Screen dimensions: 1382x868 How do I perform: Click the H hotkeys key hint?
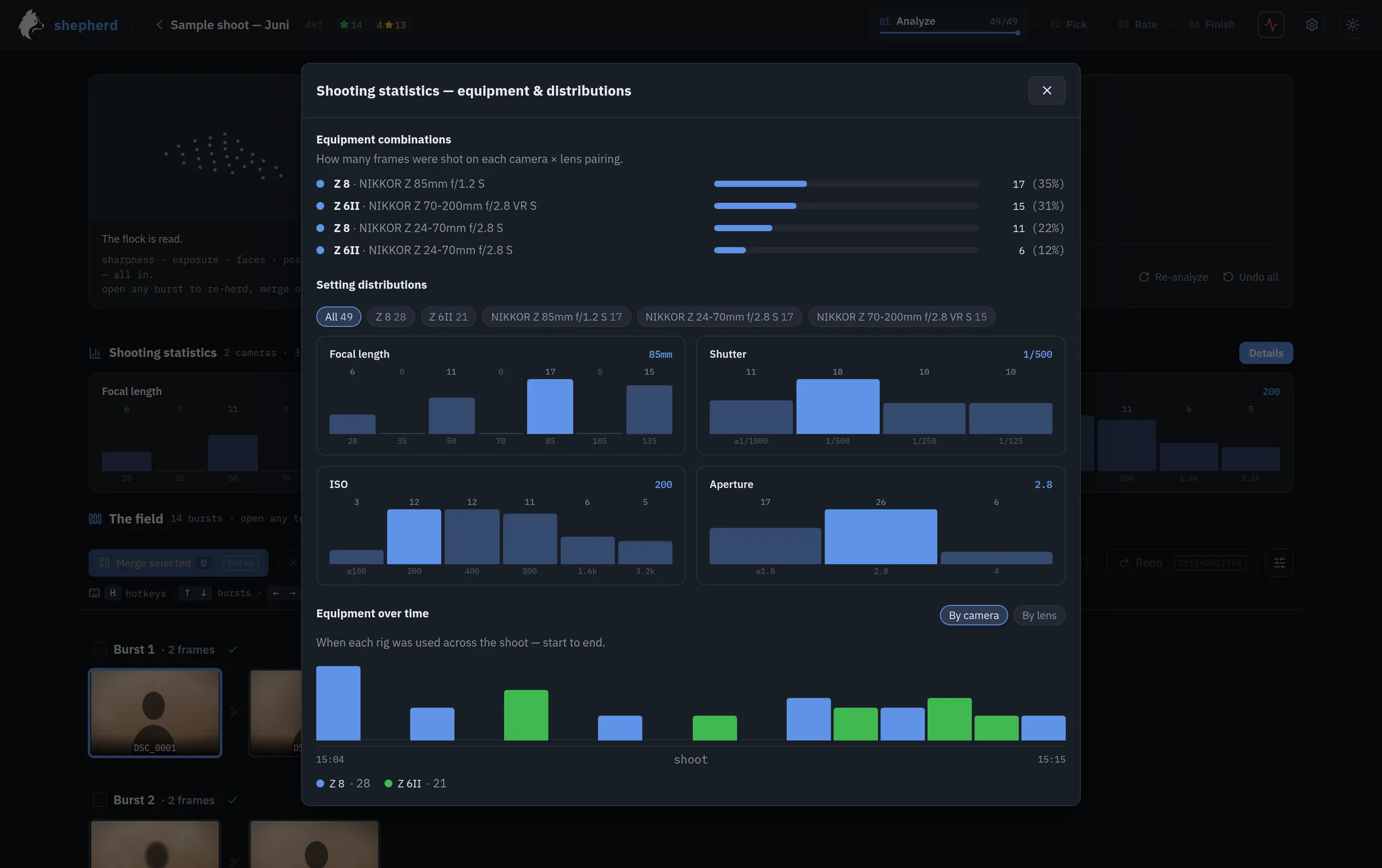(112, 593)
